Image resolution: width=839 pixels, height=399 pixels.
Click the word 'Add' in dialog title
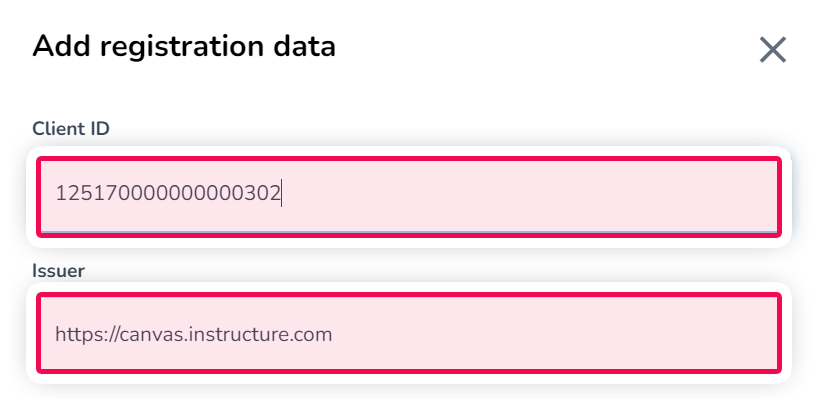pos(62,47)
